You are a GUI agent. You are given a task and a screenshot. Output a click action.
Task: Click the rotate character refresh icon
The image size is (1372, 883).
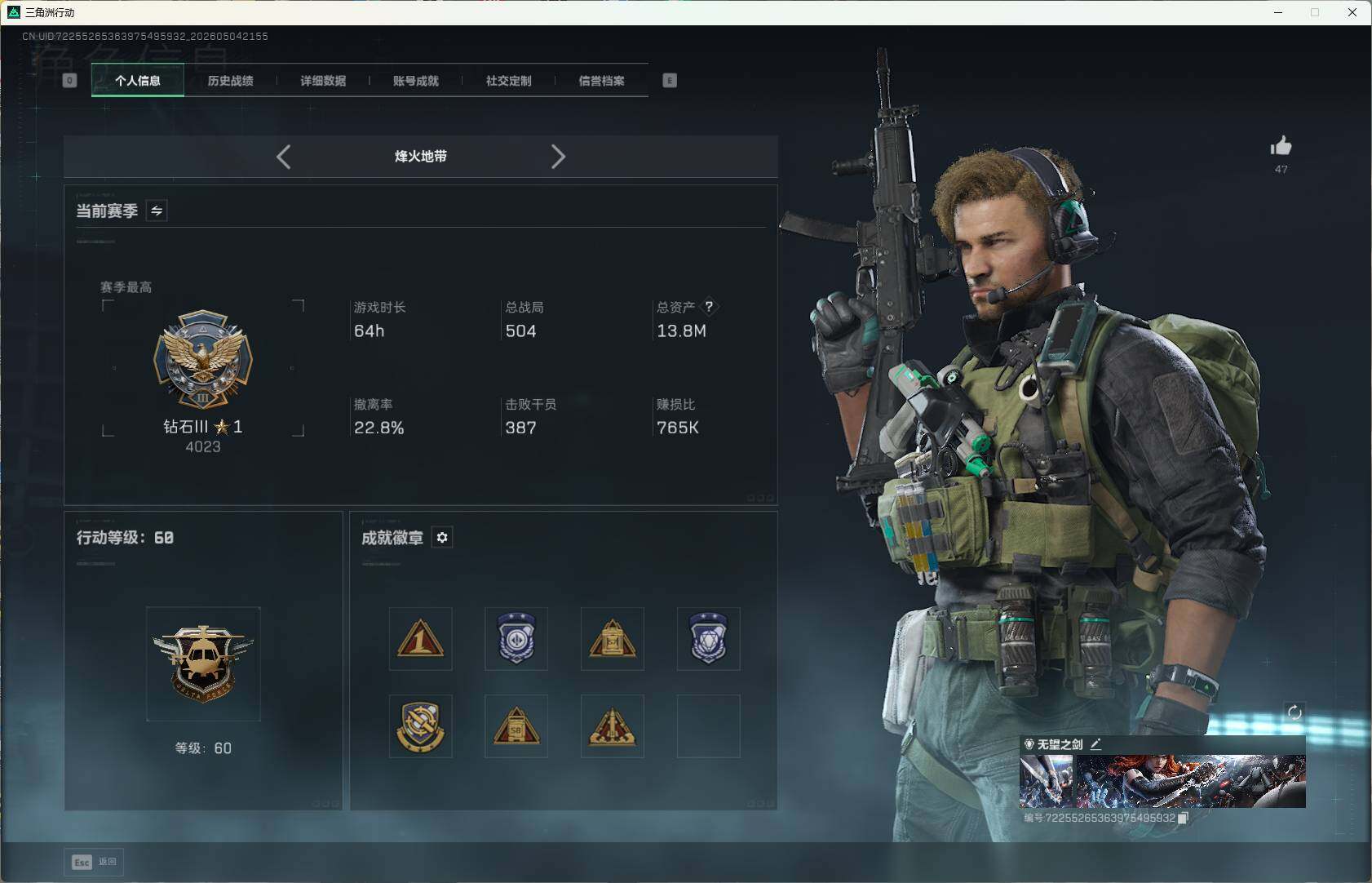coord(1295,712)
